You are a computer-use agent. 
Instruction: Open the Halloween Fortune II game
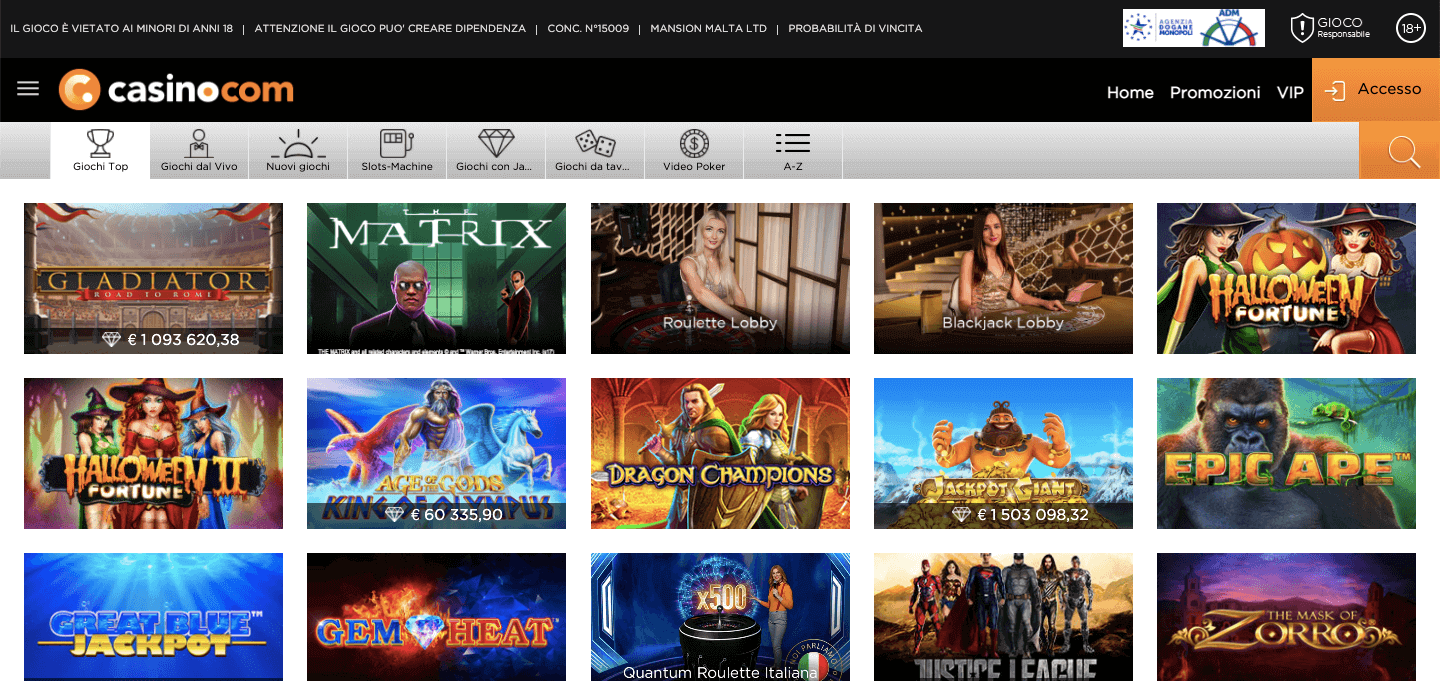(x=153, y=453)
